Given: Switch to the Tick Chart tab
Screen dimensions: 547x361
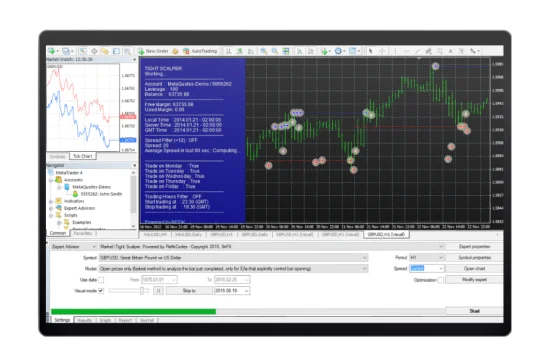Looking at the screenshot, I should pyautogui.click(x=82, y=156).
